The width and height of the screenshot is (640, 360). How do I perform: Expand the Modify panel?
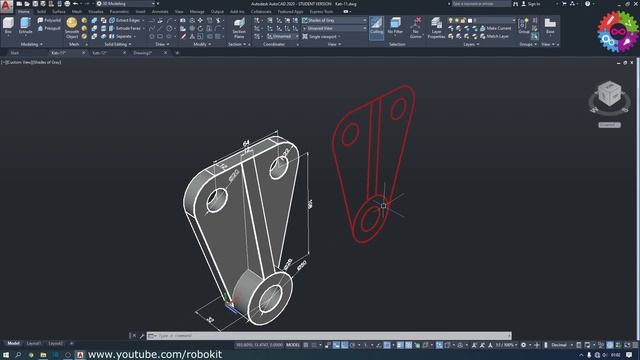point(202,44)
